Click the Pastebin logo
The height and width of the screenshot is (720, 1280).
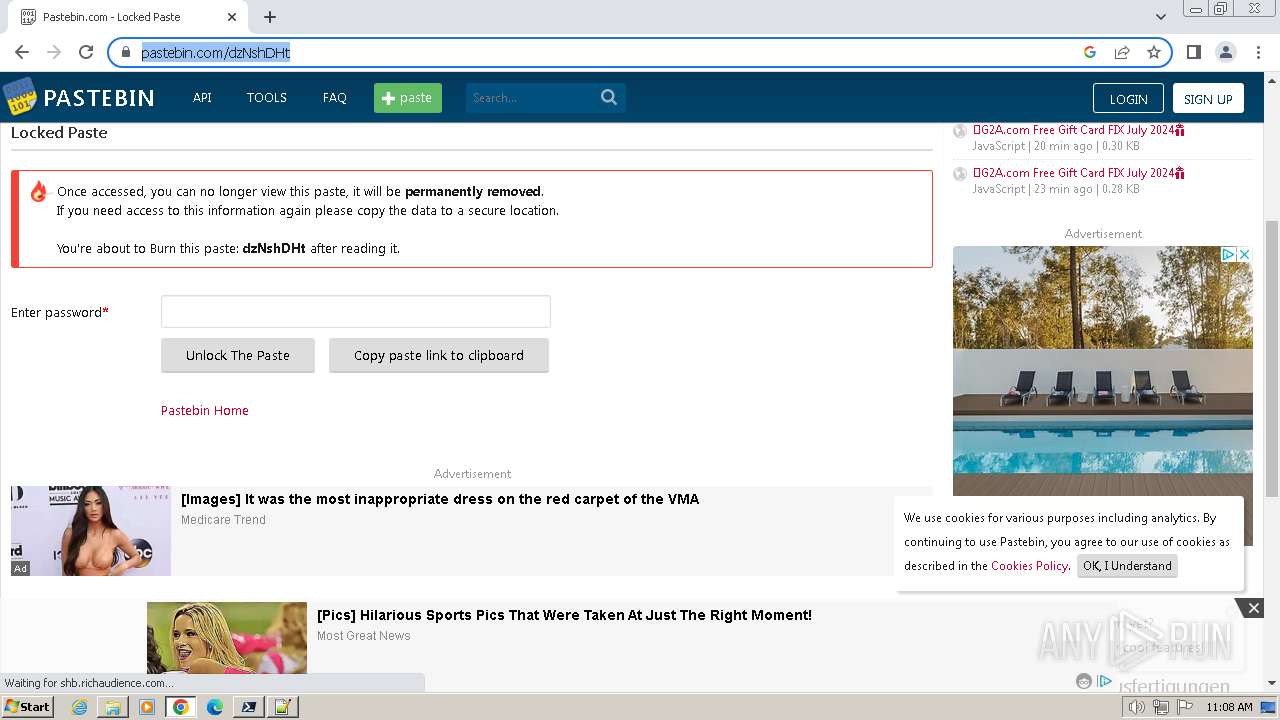click(x=79, y=97)
